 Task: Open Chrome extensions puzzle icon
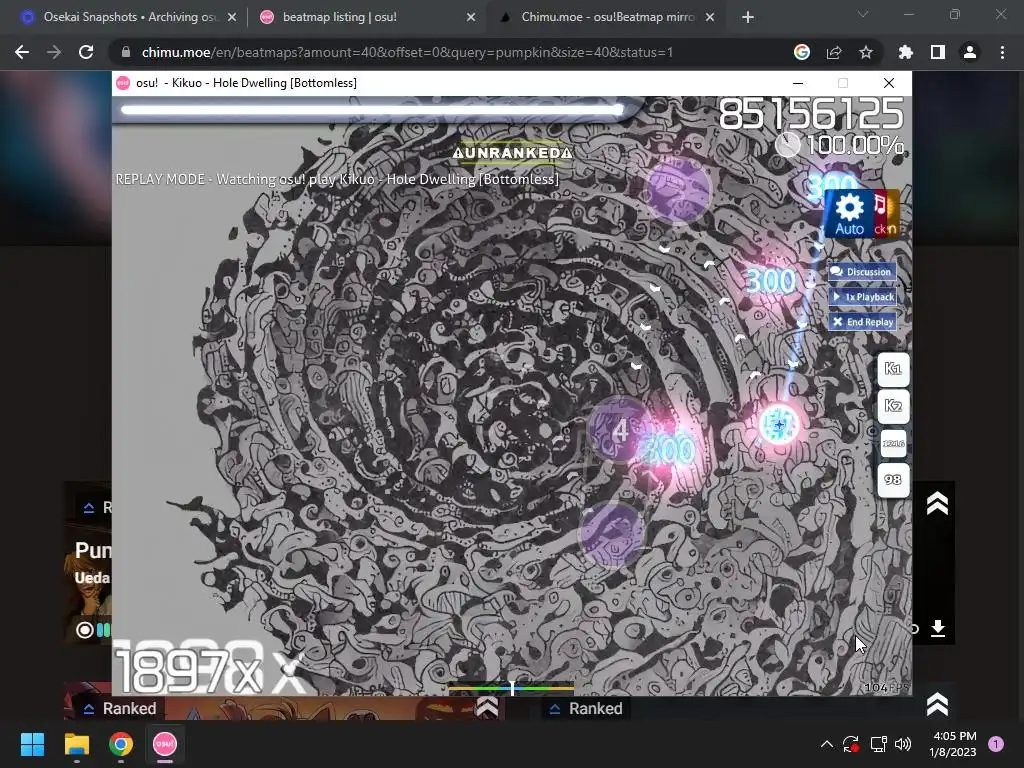click(905, 52)
